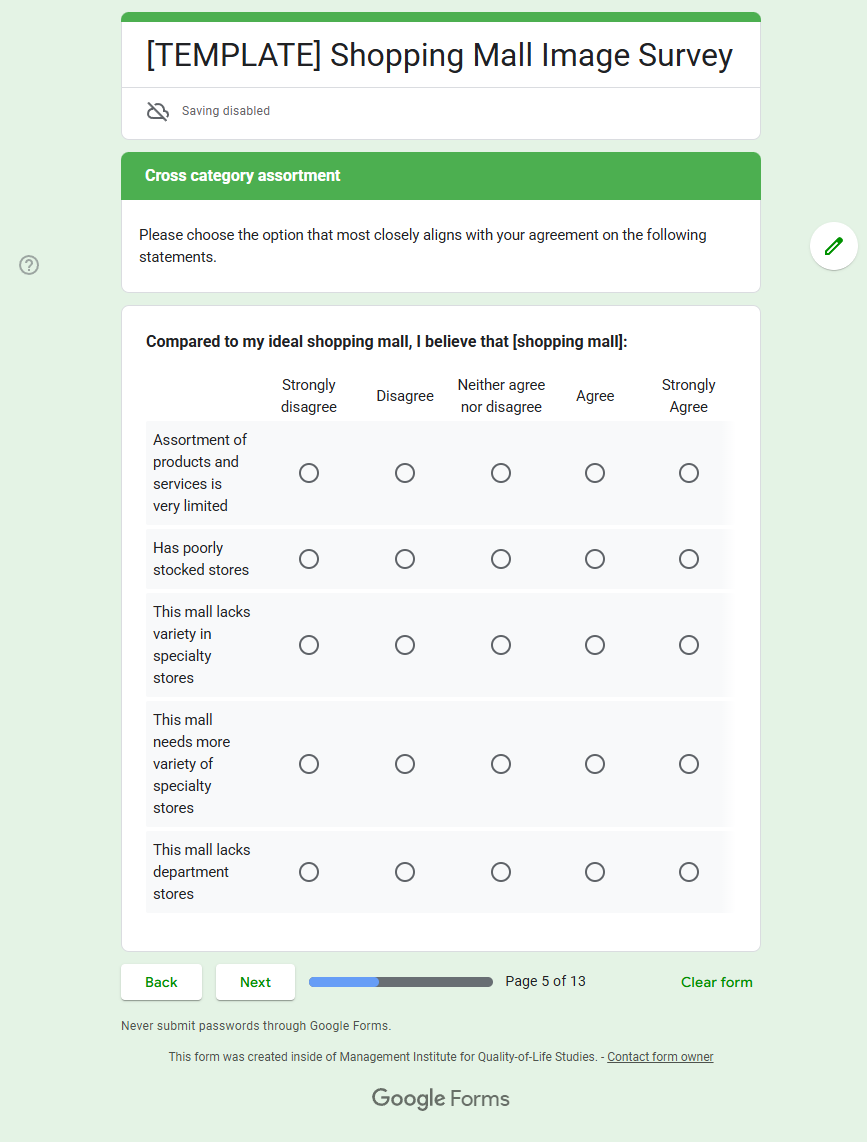Image resolution: width=867 pixels, height=1142 pixels.
Task: Select Neither for needs more variety of specialty stores
Action: [x=501, y=764]
